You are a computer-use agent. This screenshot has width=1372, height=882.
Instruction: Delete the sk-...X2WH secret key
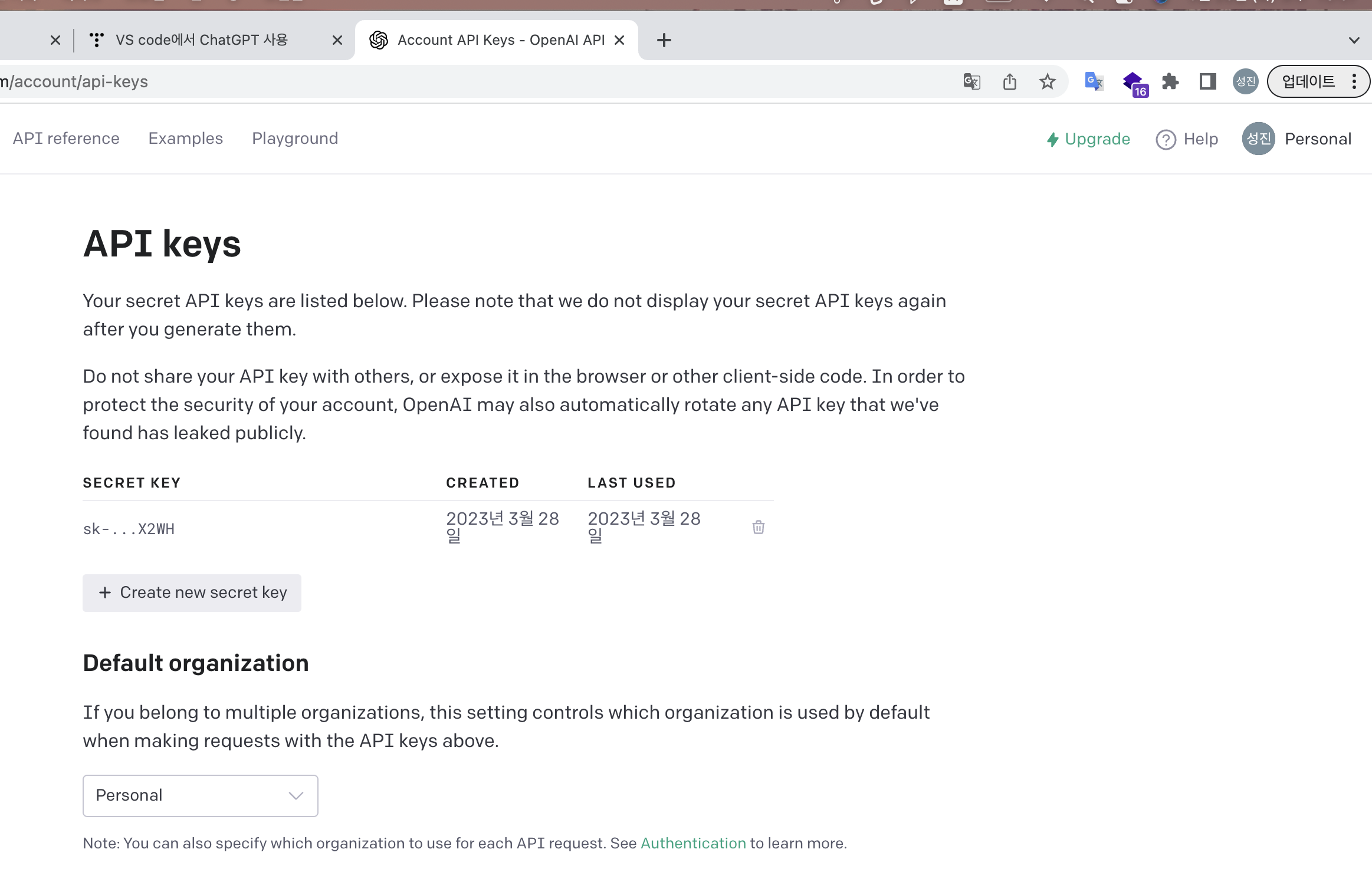tap(758, 527)
